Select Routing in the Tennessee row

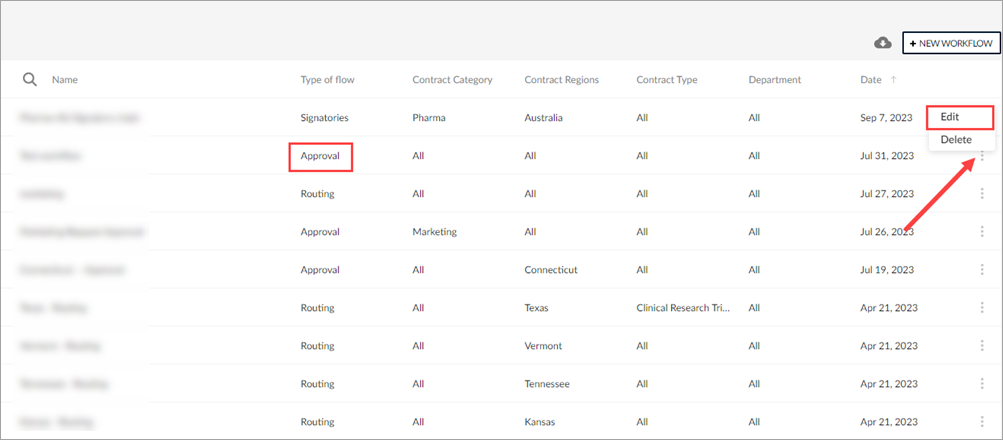317,384
